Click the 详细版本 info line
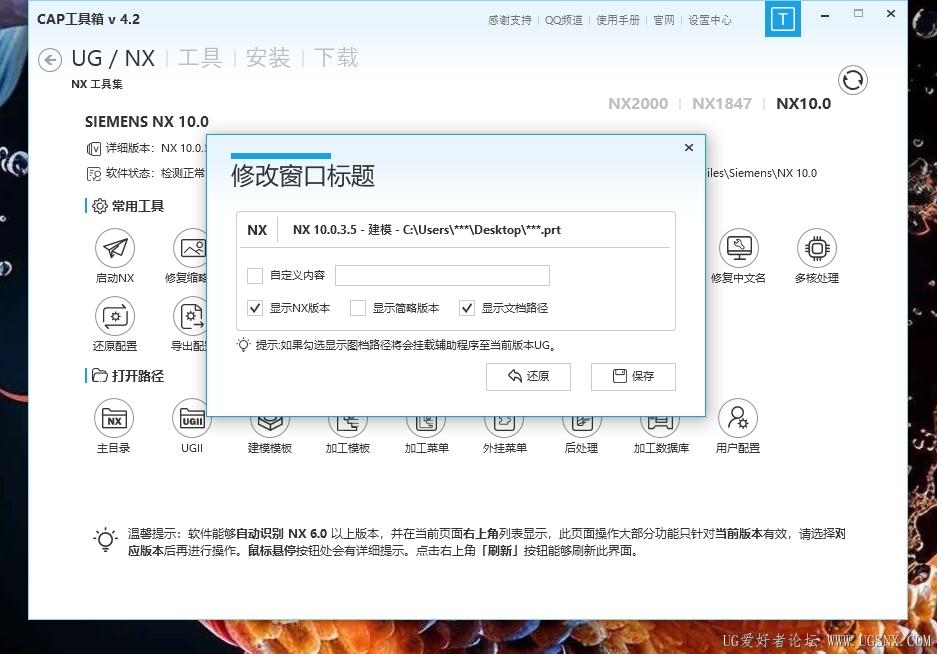Screen dimensions: 937x654 coord(146,148)
